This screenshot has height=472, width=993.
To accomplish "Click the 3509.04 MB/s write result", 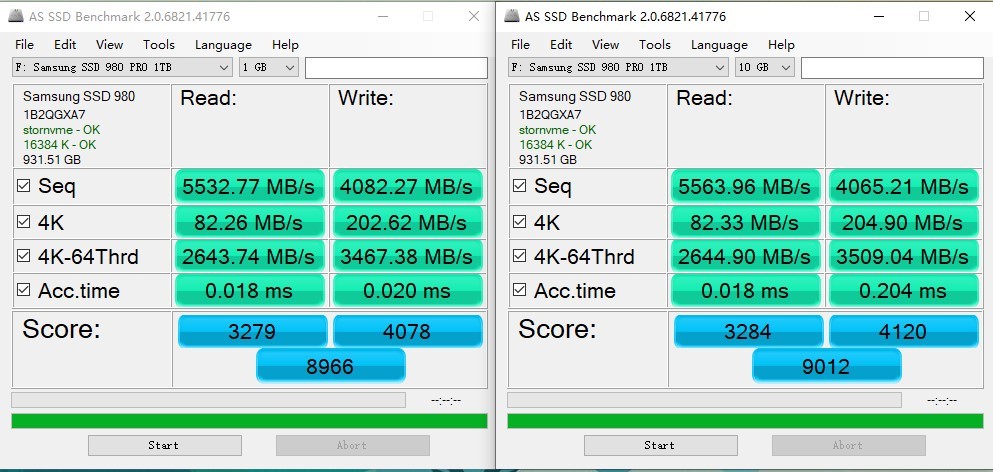I will tap(903, 256).
